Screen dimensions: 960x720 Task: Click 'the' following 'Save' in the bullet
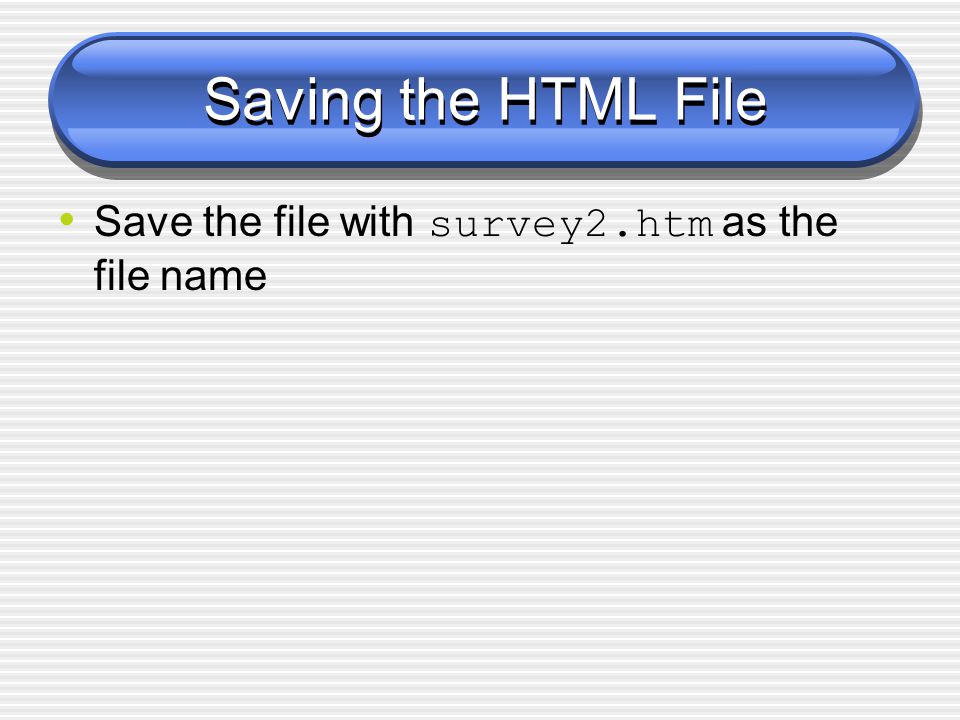(233, 221)
